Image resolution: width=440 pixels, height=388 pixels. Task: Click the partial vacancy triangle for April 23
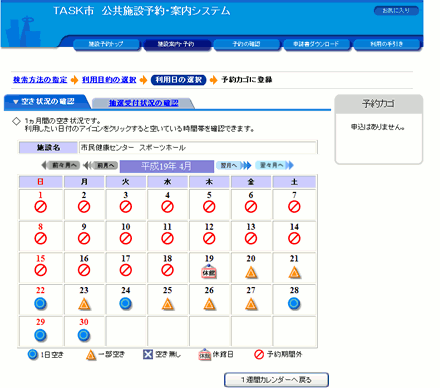[84, 304]
